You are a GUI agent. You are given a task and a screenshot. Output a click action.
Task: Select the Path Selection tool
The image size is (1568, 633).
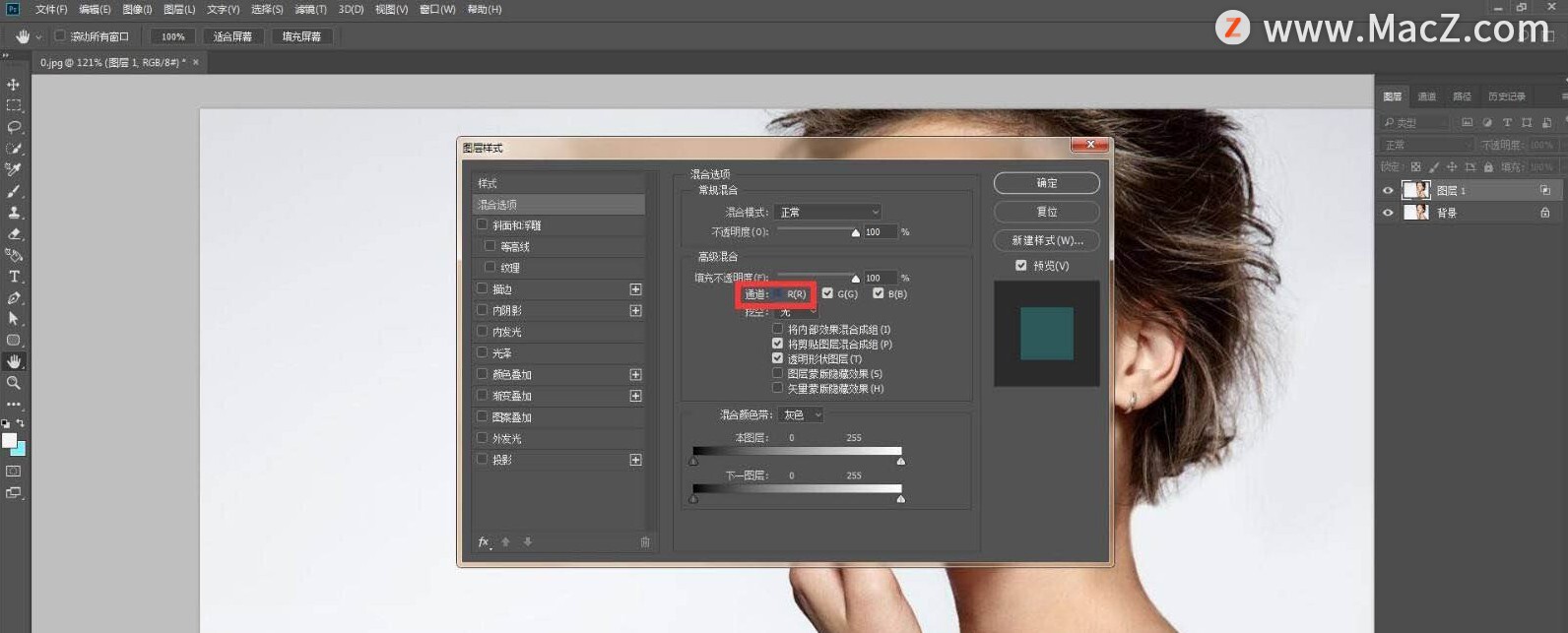pos(14,318)
